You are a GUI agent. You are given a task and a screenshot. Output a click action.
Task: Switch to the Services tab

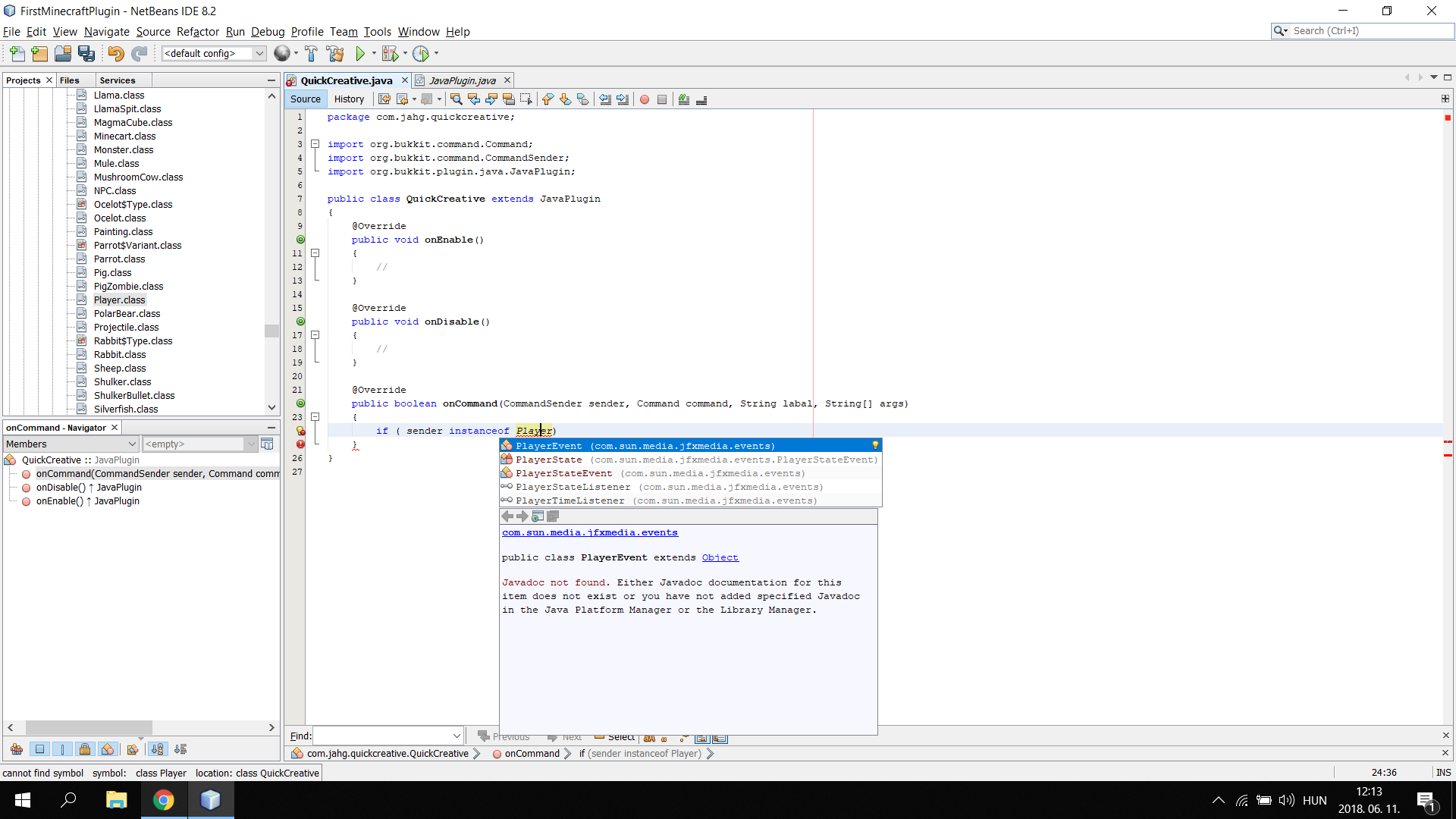[117, 80]
